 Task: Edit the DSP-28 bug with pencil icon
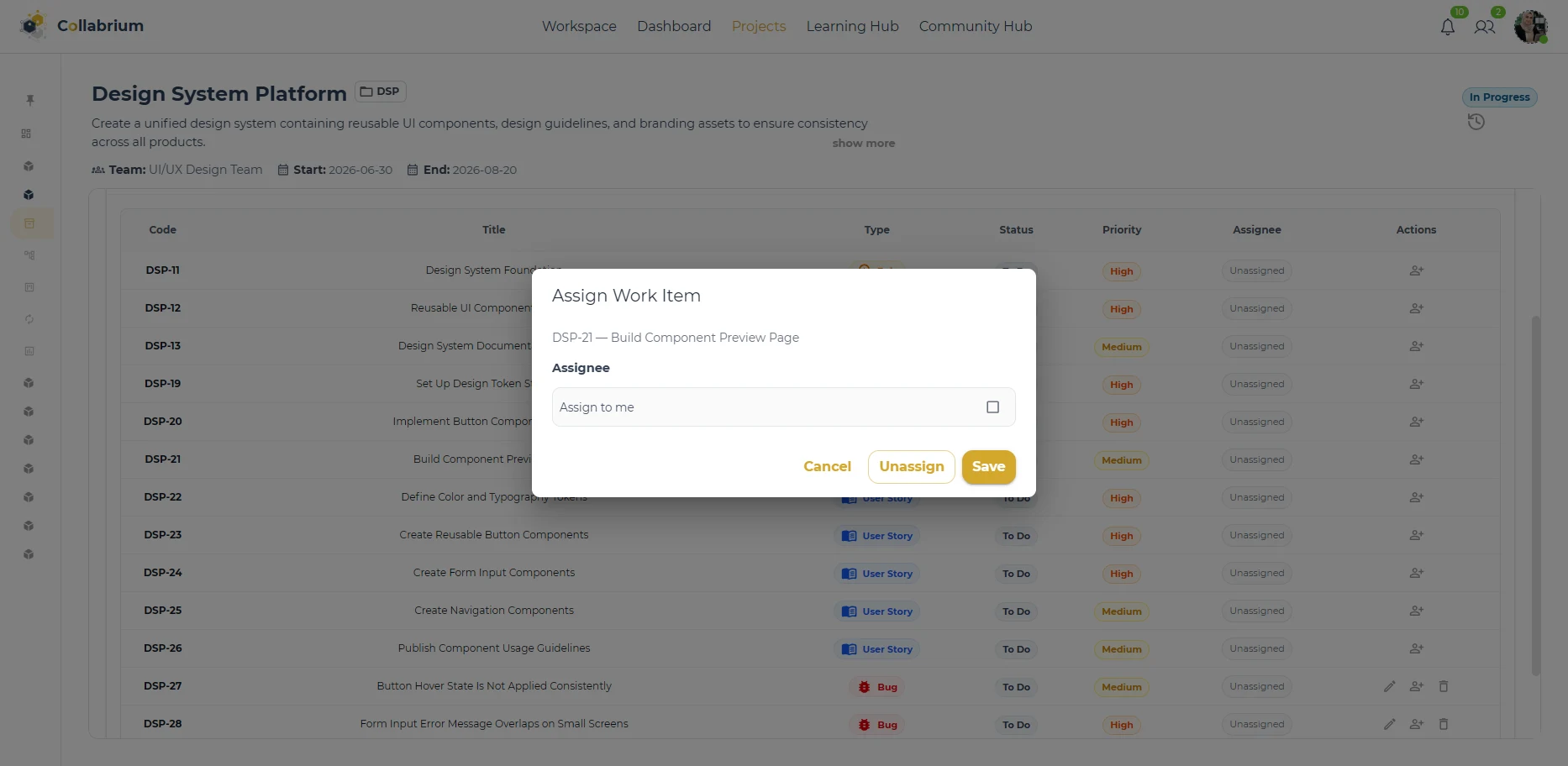pos(1390,724)
